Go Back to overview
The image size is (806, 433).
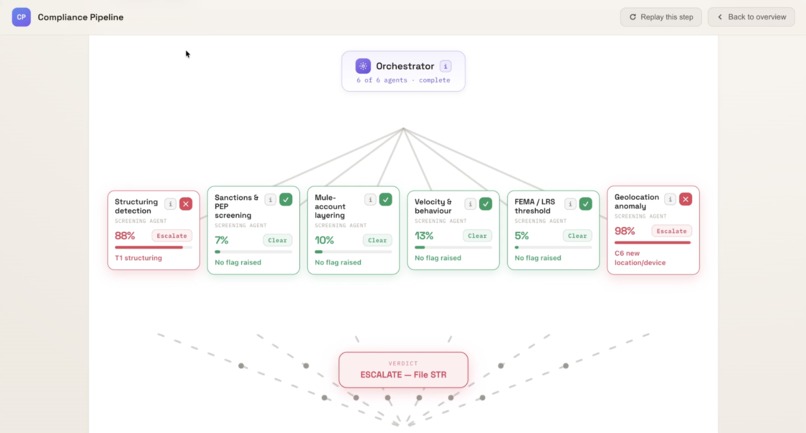tap(751, 17)
